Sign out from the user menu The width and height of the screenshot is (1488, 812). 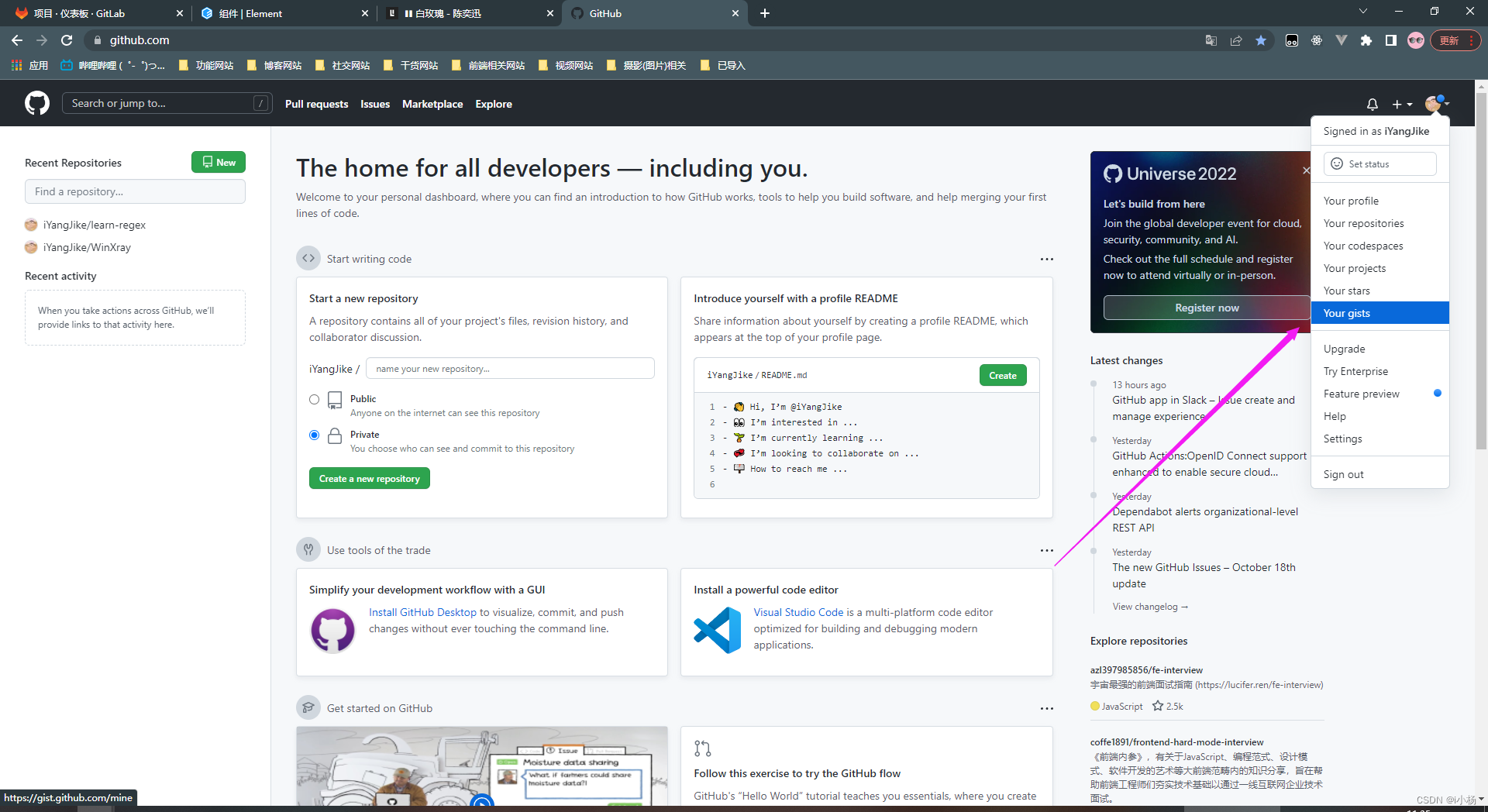point(1379,474)
